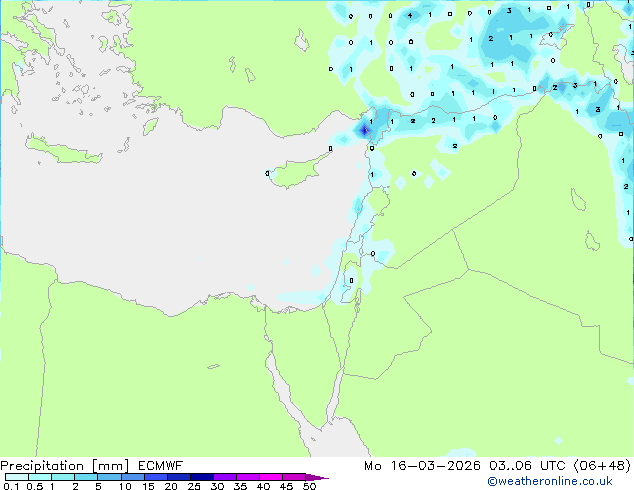The width and height of the screenshot is (634, 490).
Task: Pick the 15–20 mm legend color box
Action: tap(156, 477)
